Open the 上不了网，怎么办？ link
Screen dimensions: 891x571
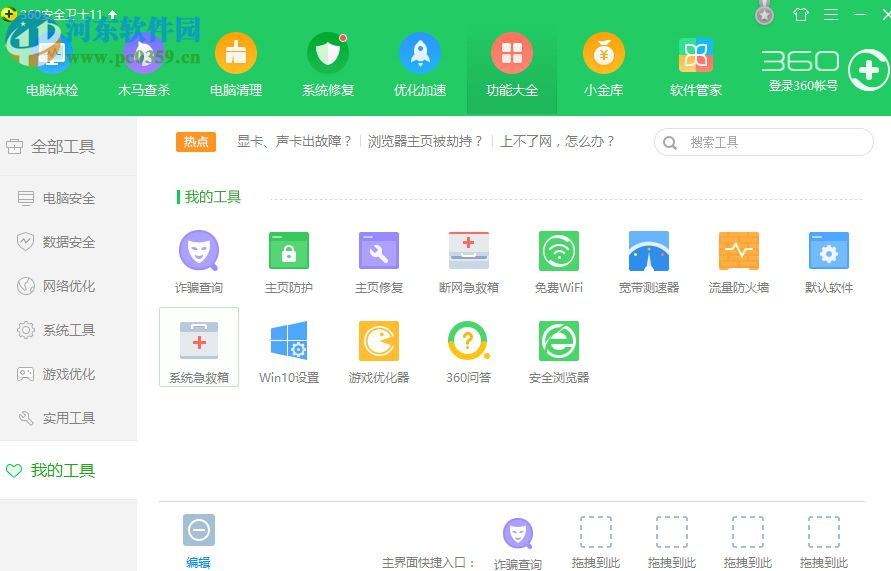point(557,141)
